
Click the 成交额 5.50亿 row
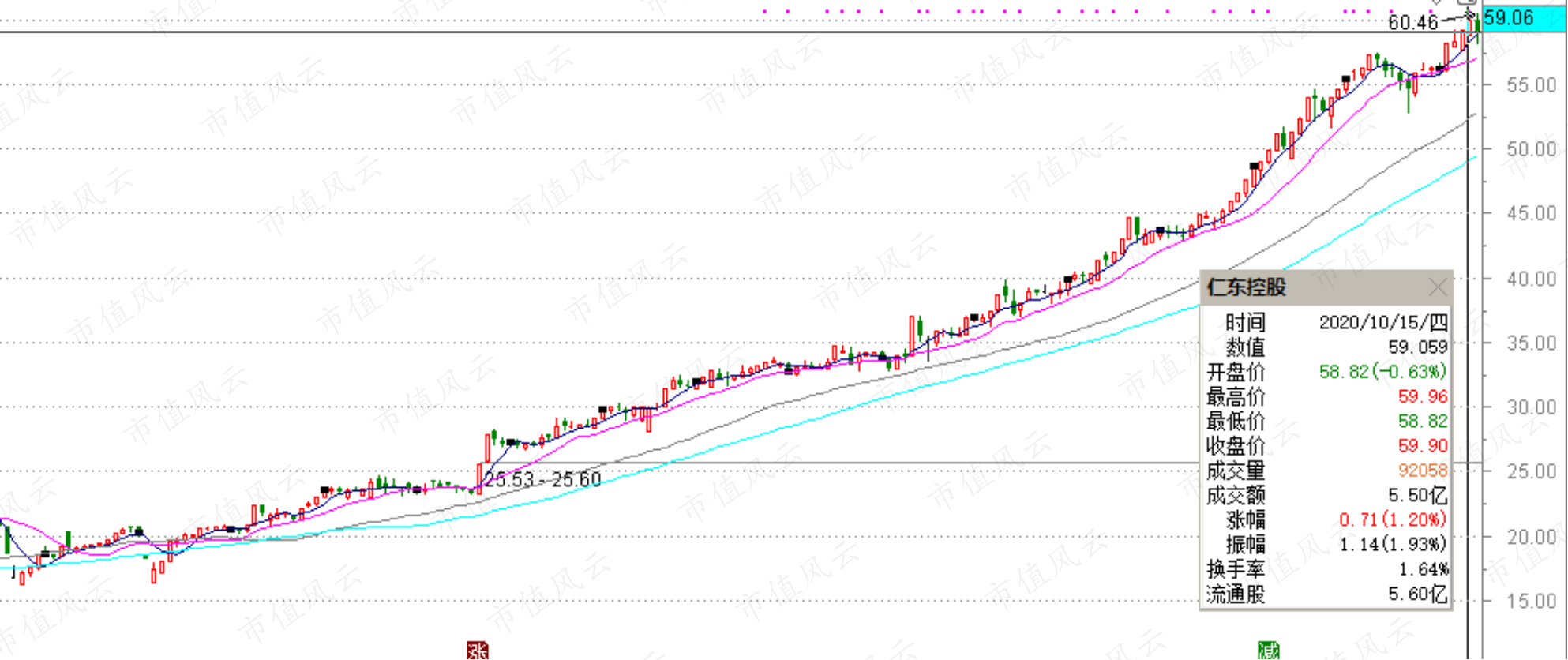pyautogui.click(x=1326, y=495)
